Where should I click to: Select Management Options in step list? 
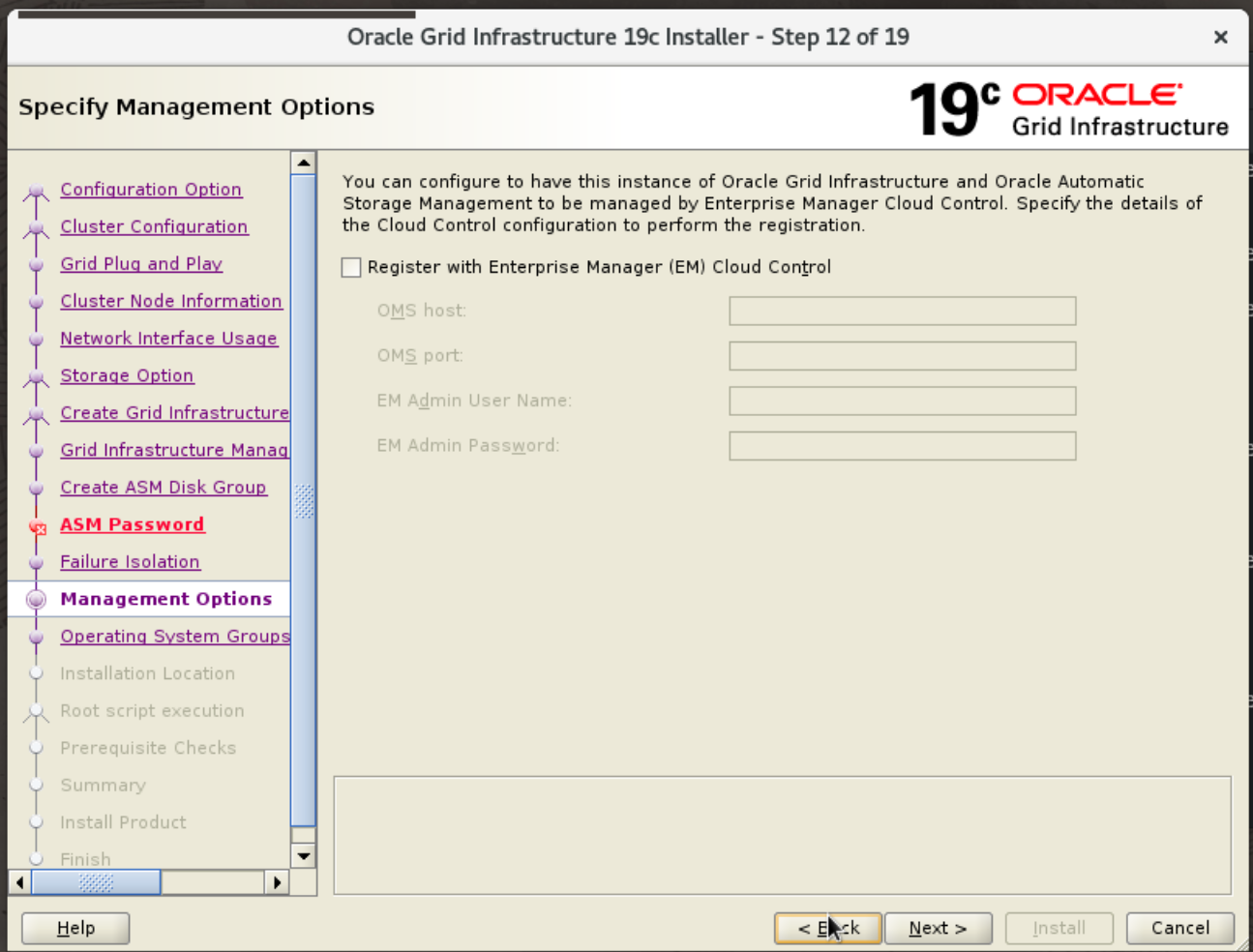(166, 599)
